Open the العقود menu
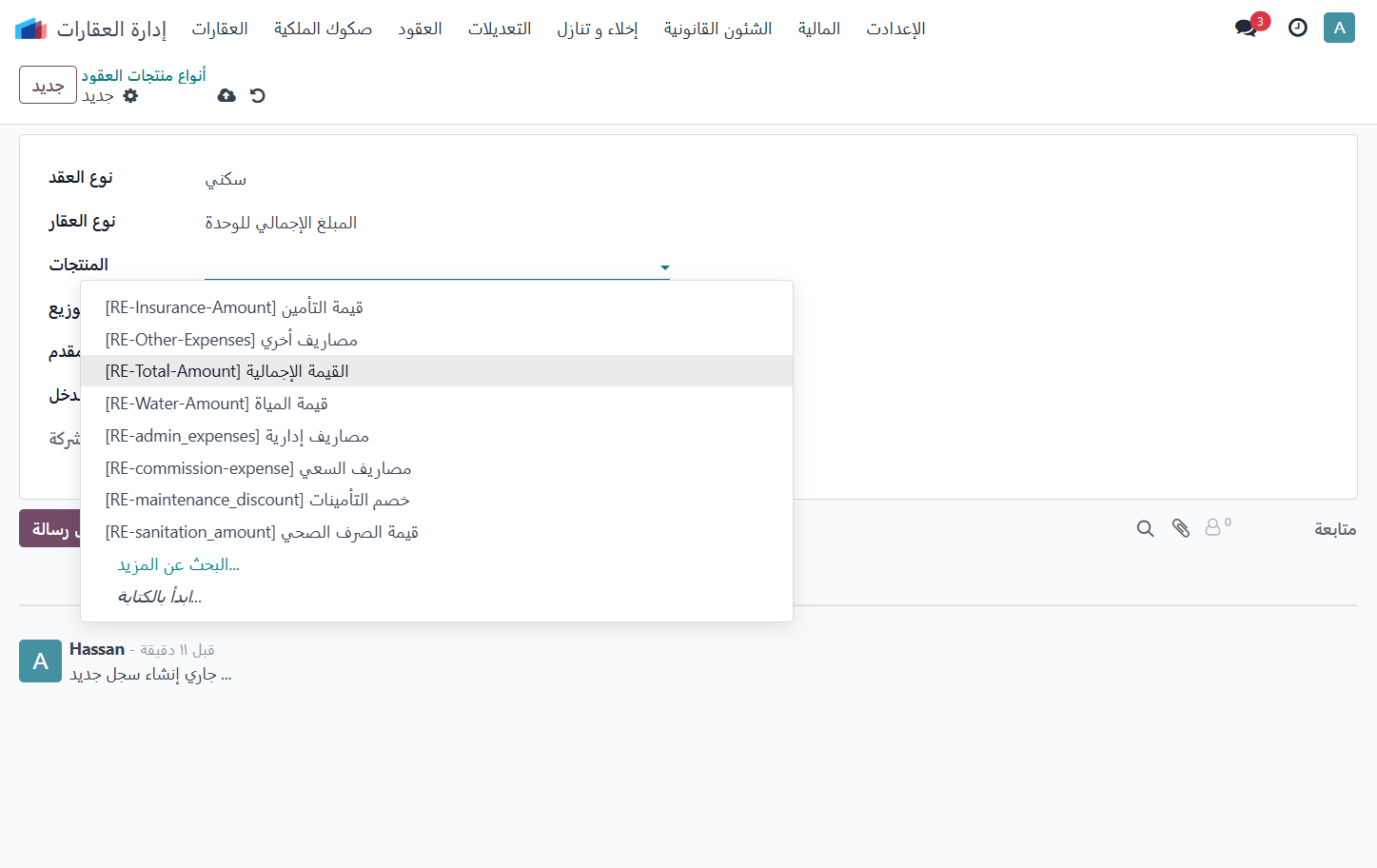 pos(420,29)
